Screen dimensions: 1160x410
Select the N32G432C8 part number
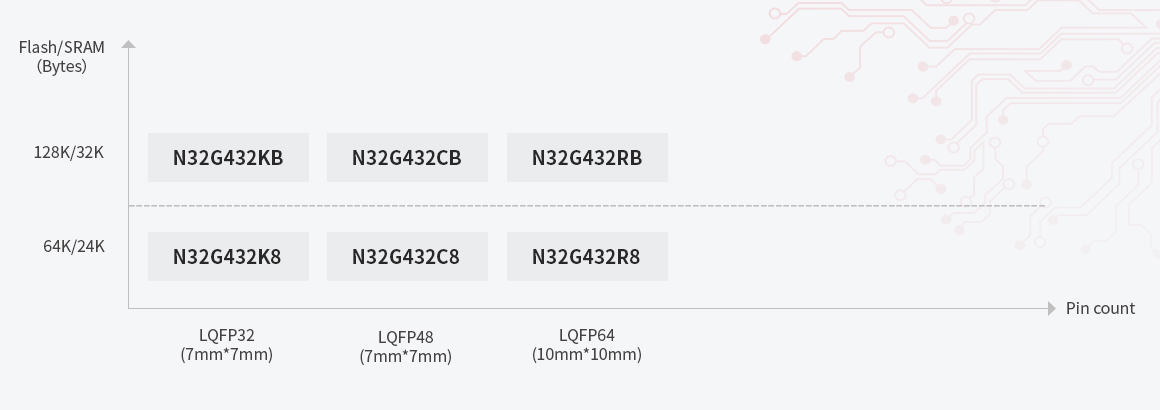click(407, 257)
